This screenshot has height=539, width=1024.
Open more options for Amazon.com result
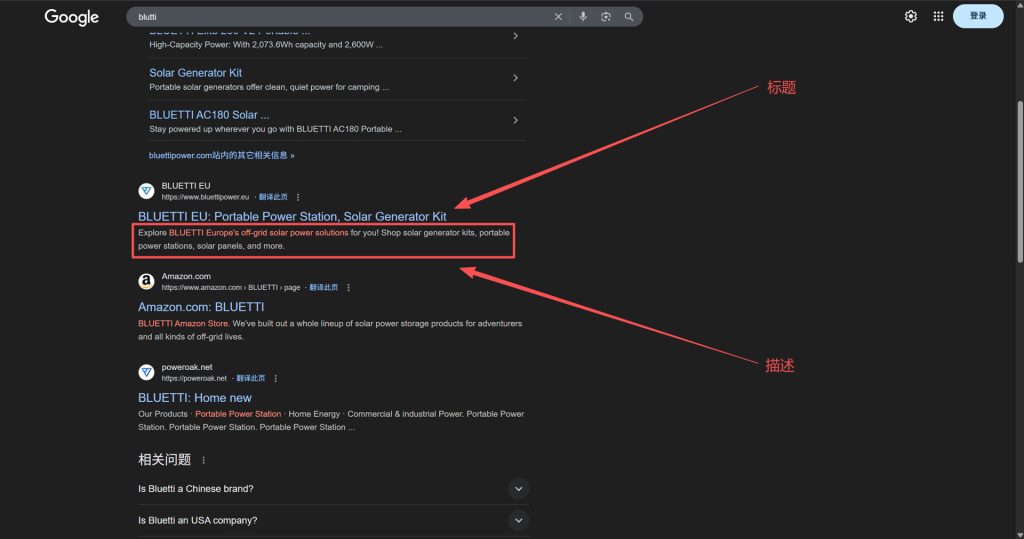348,288
